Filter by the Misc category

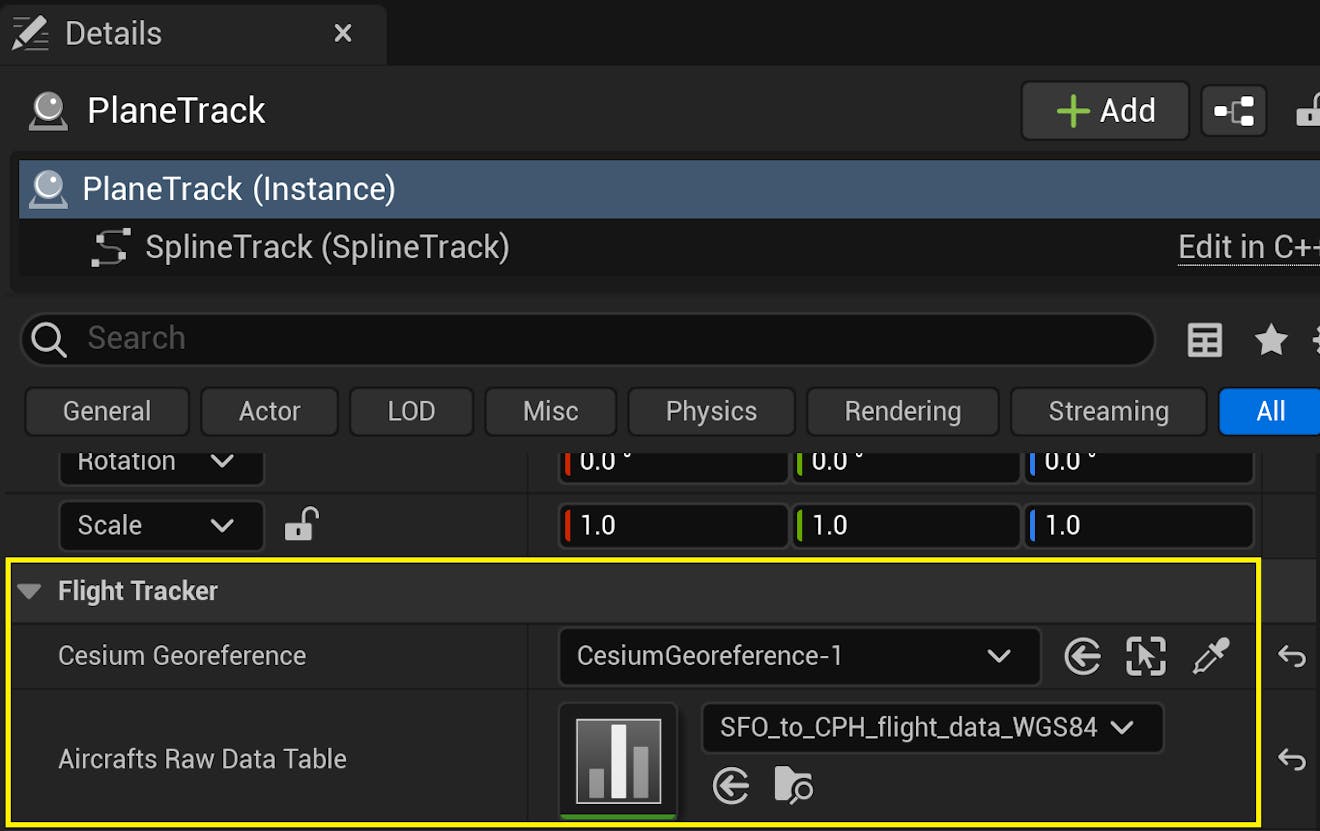click(551, 411)
